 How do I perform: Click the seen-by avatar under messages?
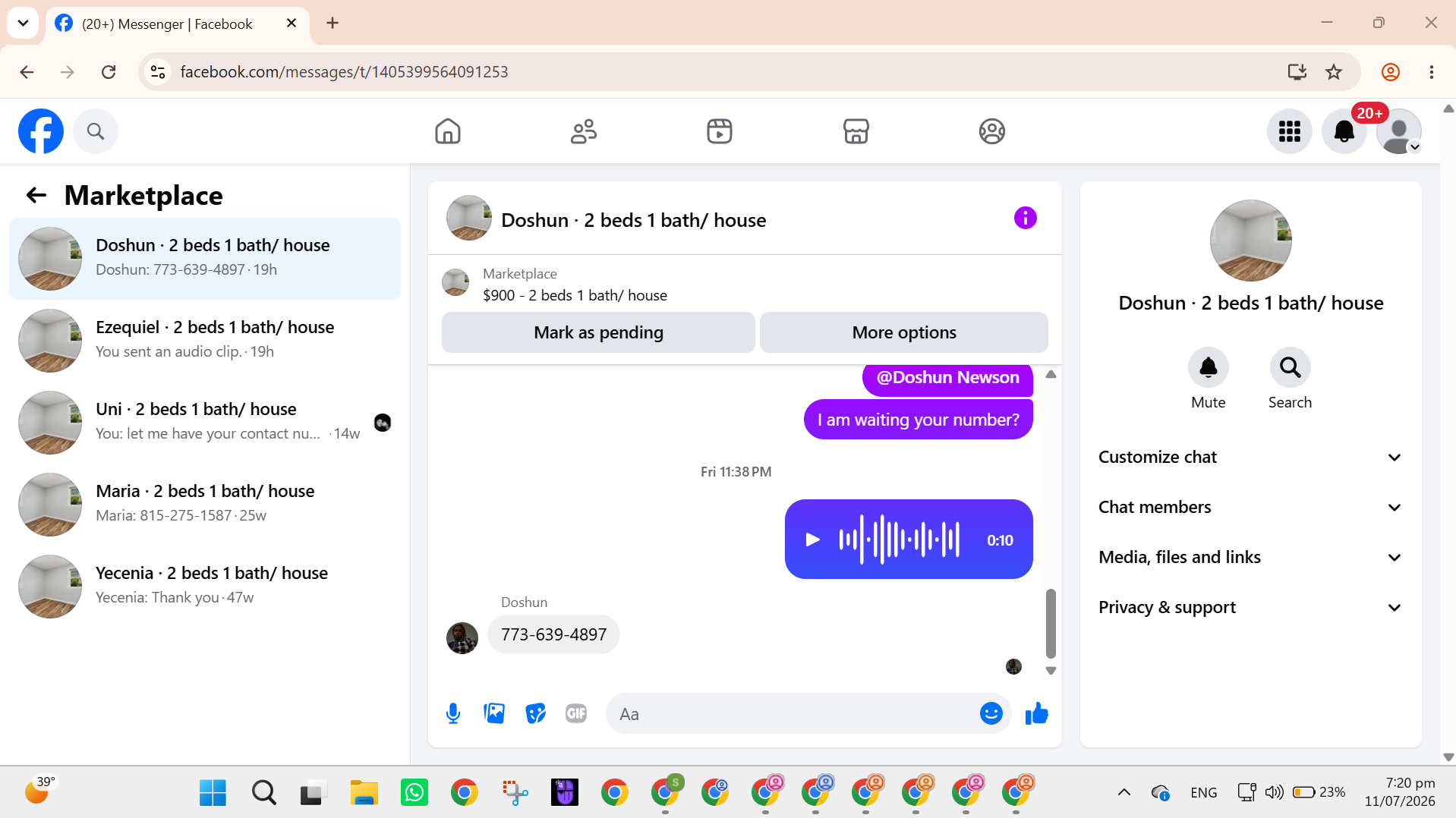(1013, 666)
